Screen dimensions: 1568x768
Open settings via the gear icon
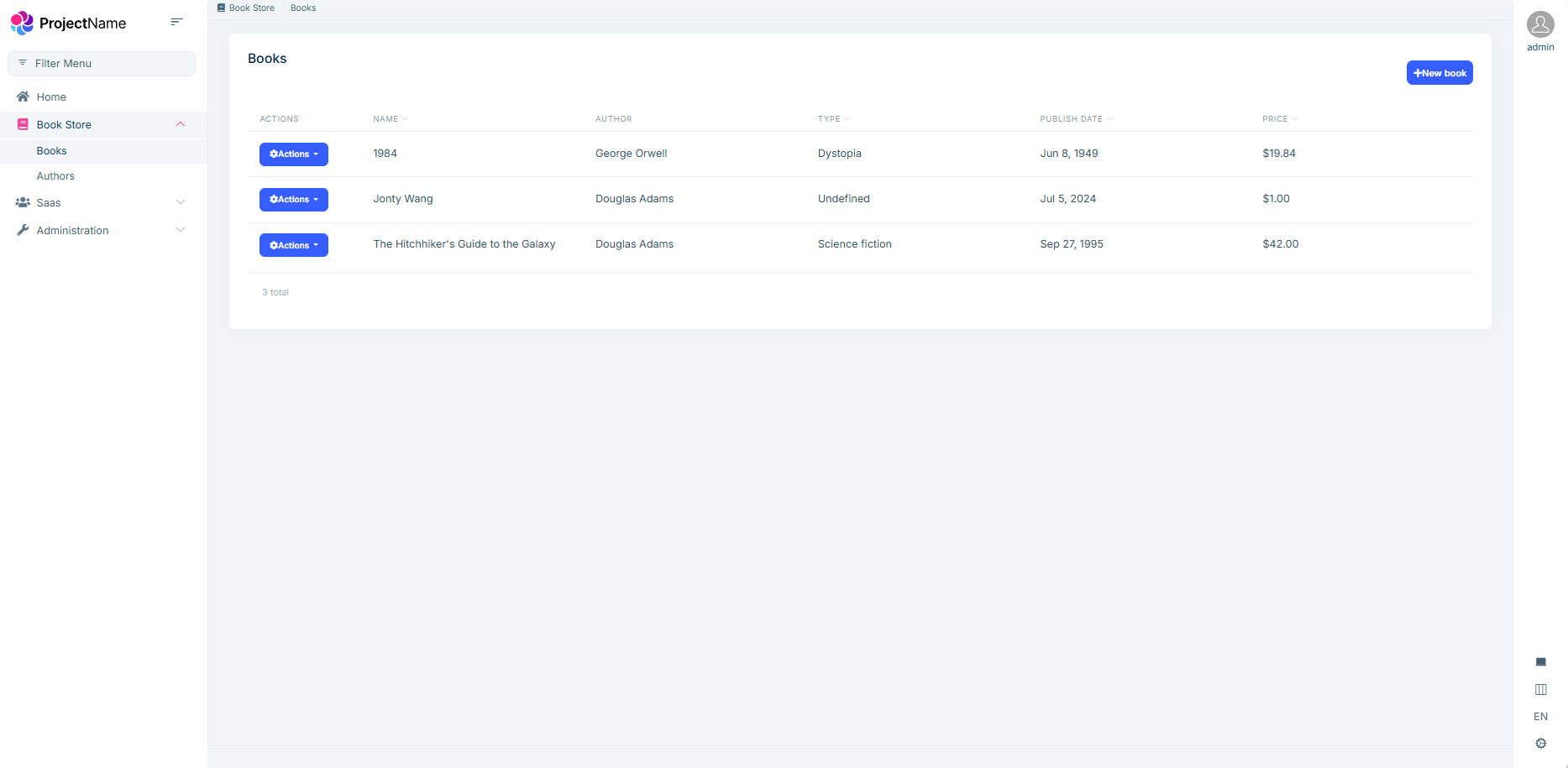tap(1540, 743)
